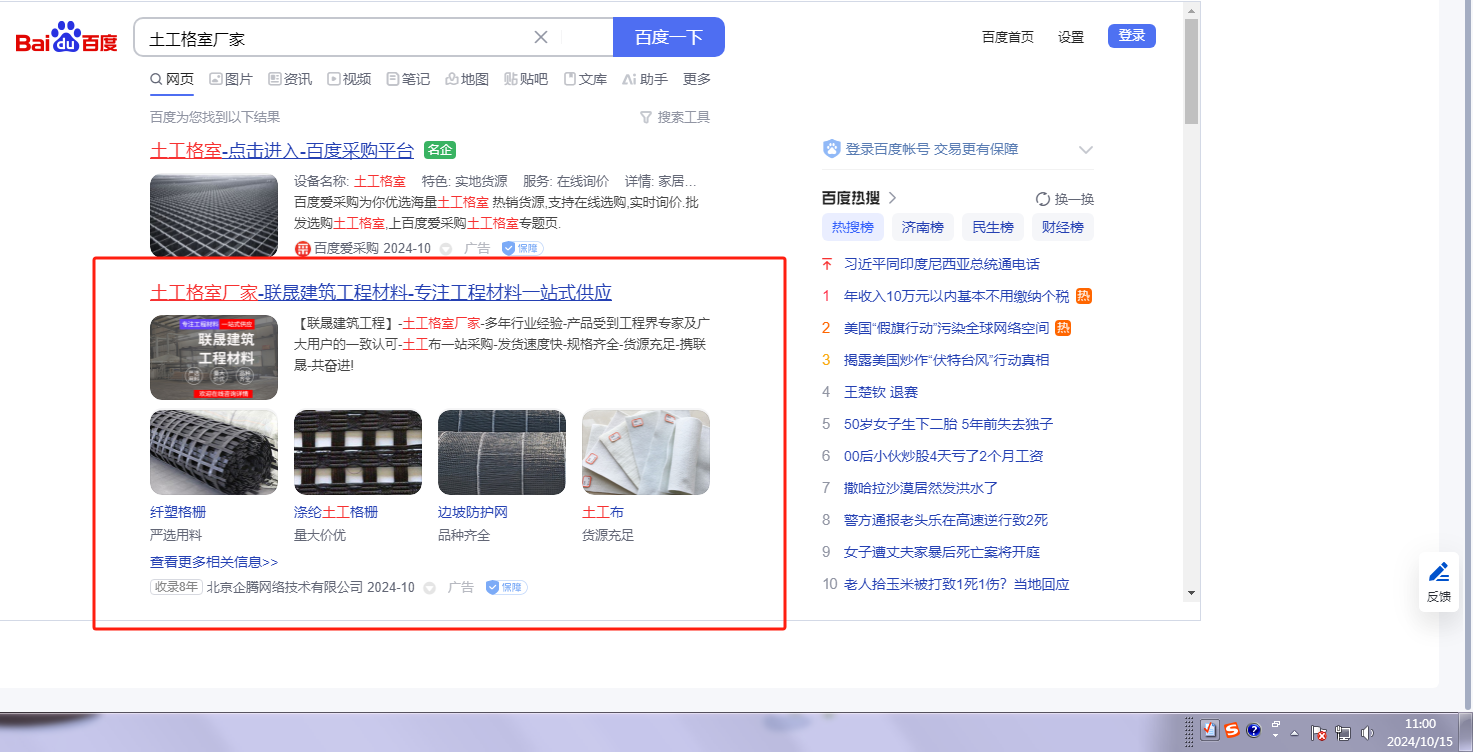
Task: Open 搜索工具 filter options
Action: [675, 117]
